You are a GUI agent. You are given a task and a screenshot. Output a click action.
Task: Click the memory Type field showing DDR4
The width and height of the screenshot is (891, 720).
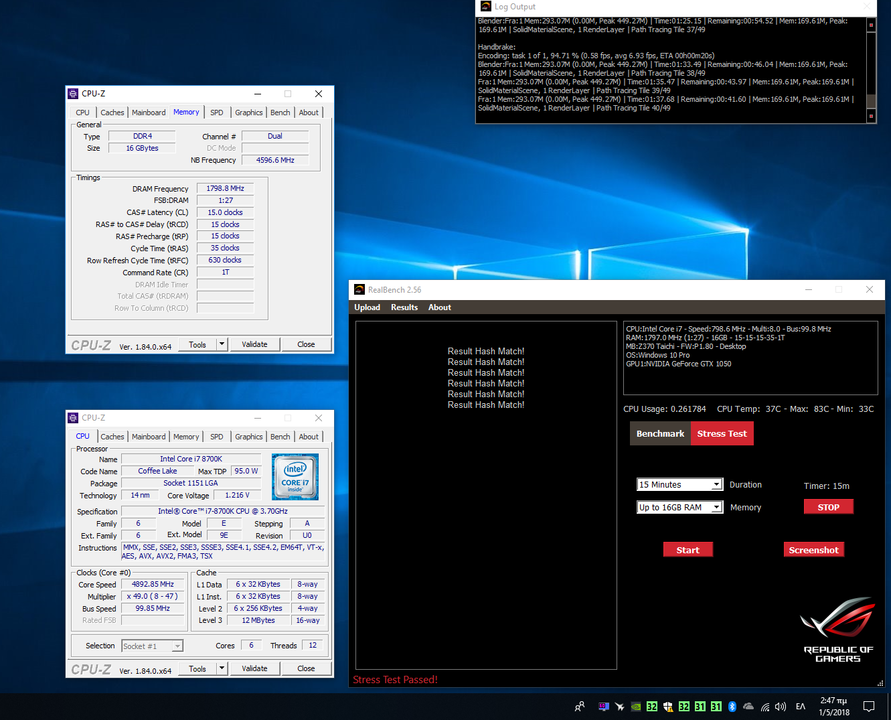click(x=142, y=136)
